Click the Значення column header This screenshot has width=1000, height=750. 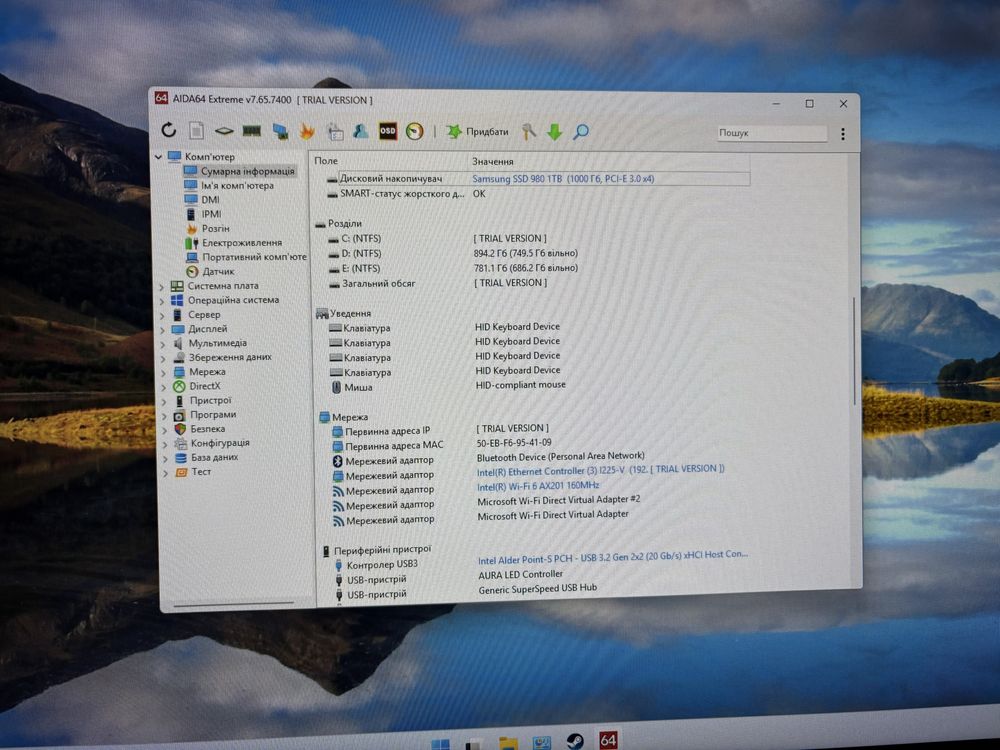pos(493,161)
